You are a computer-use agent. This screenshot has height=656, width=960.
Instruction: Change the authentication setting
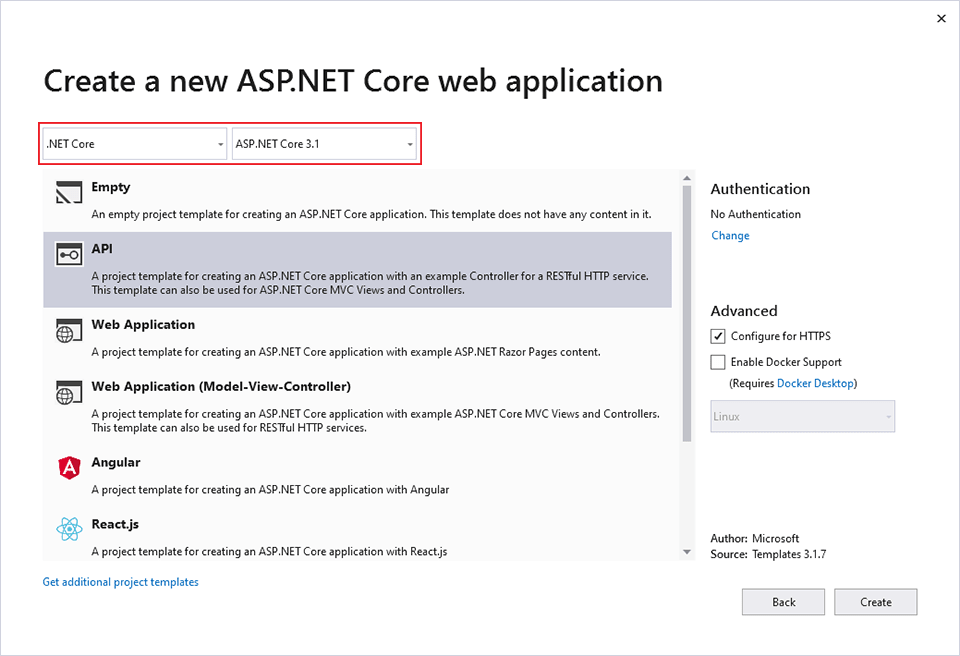[x=730, y=236]
